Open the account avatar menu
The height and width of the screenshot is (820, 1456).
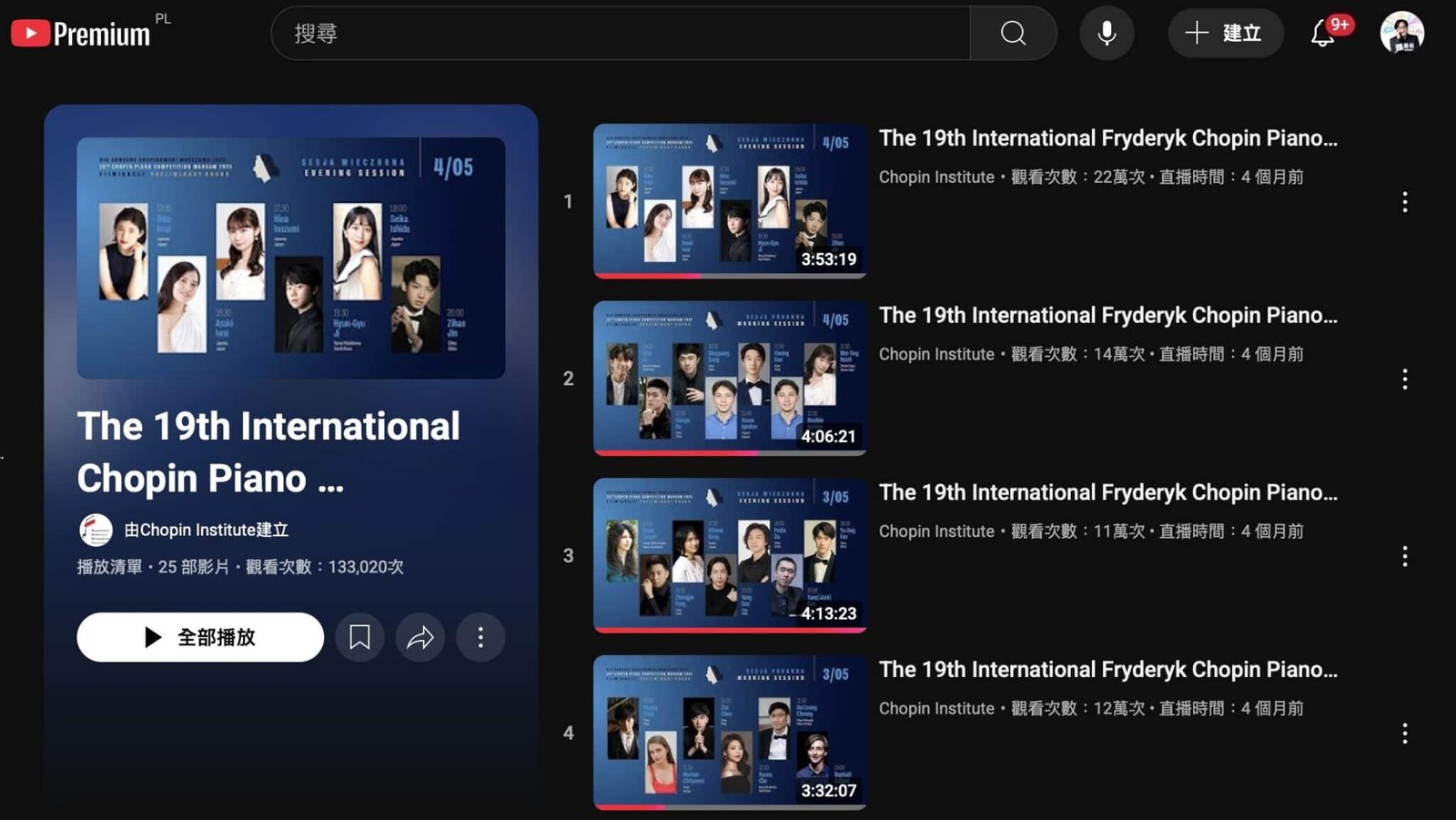pyautogui.click(x=1401, y=34)
